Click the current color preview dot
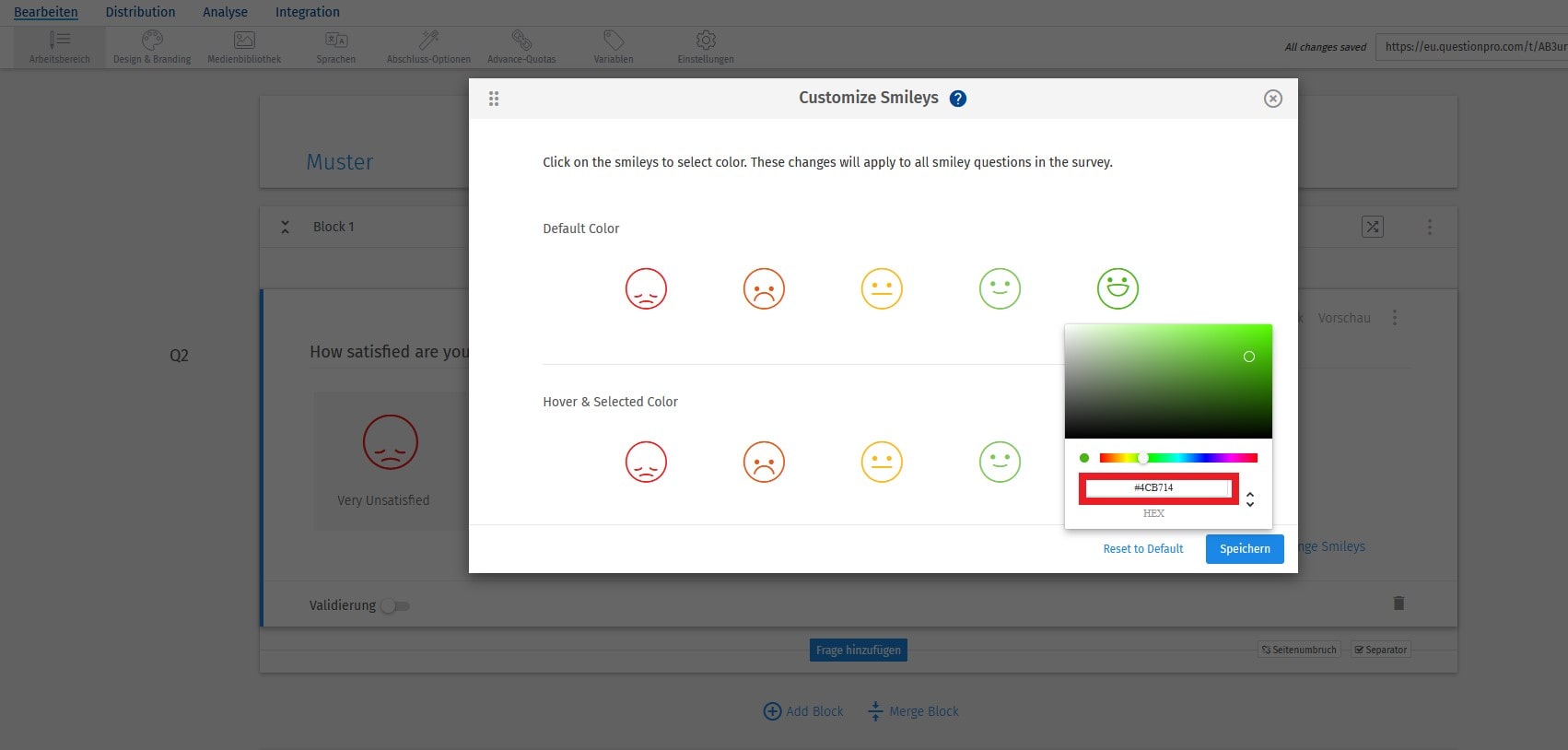This screenshot has height=750, width=1568. click(1084, 458)
